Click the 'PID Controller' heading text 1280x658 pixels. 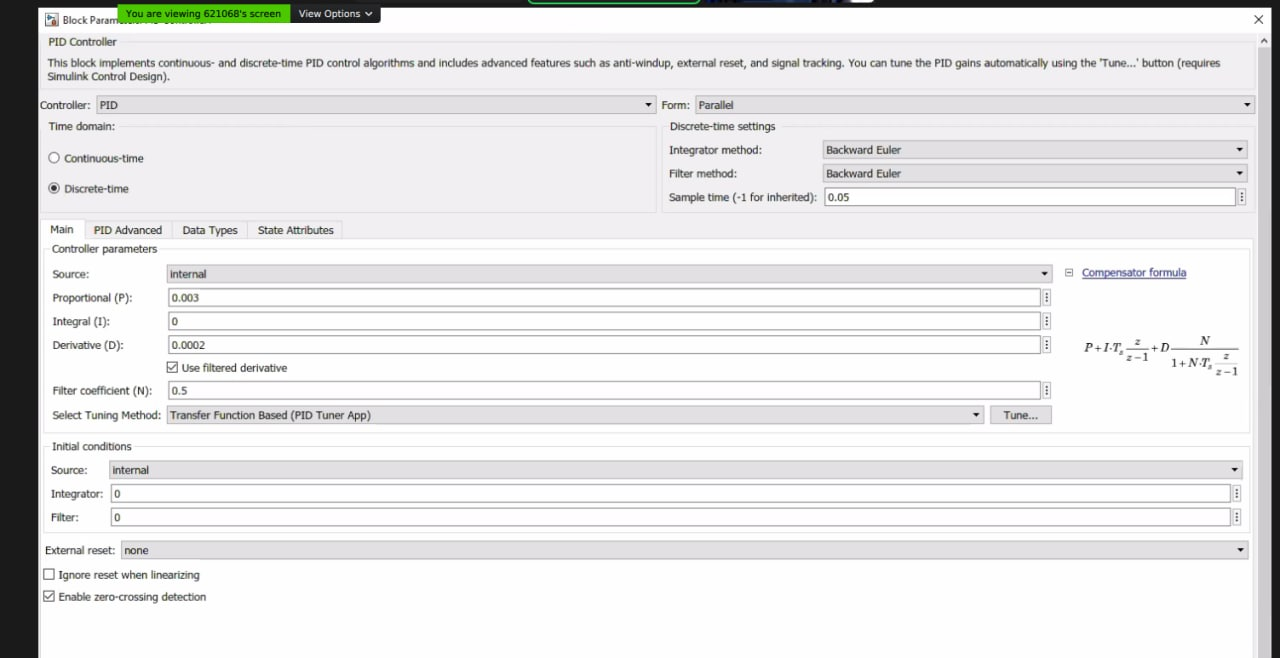82,42
